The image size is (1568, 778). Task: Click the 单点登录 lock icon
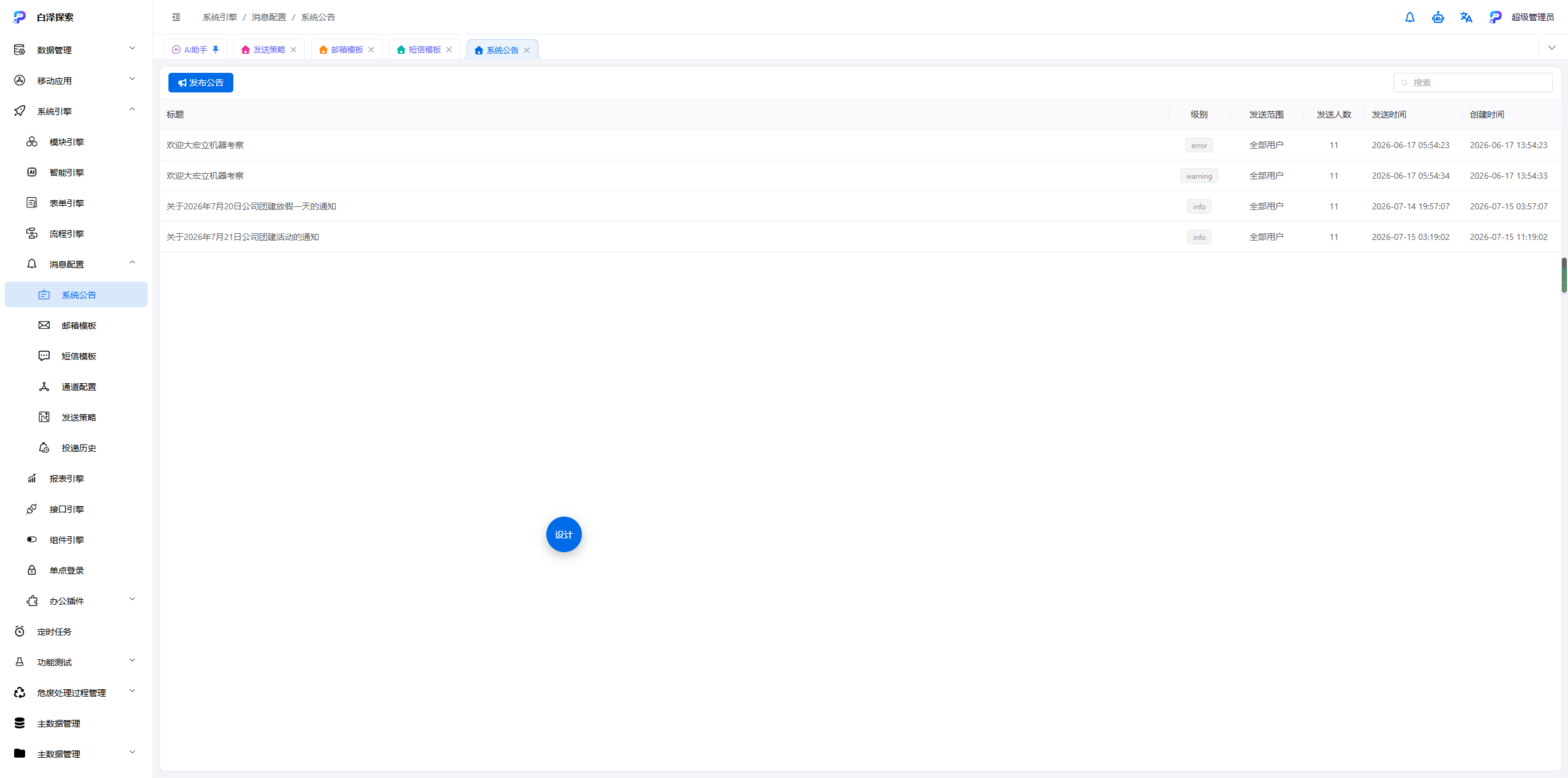pyautogui.click(x=32, y=570)
